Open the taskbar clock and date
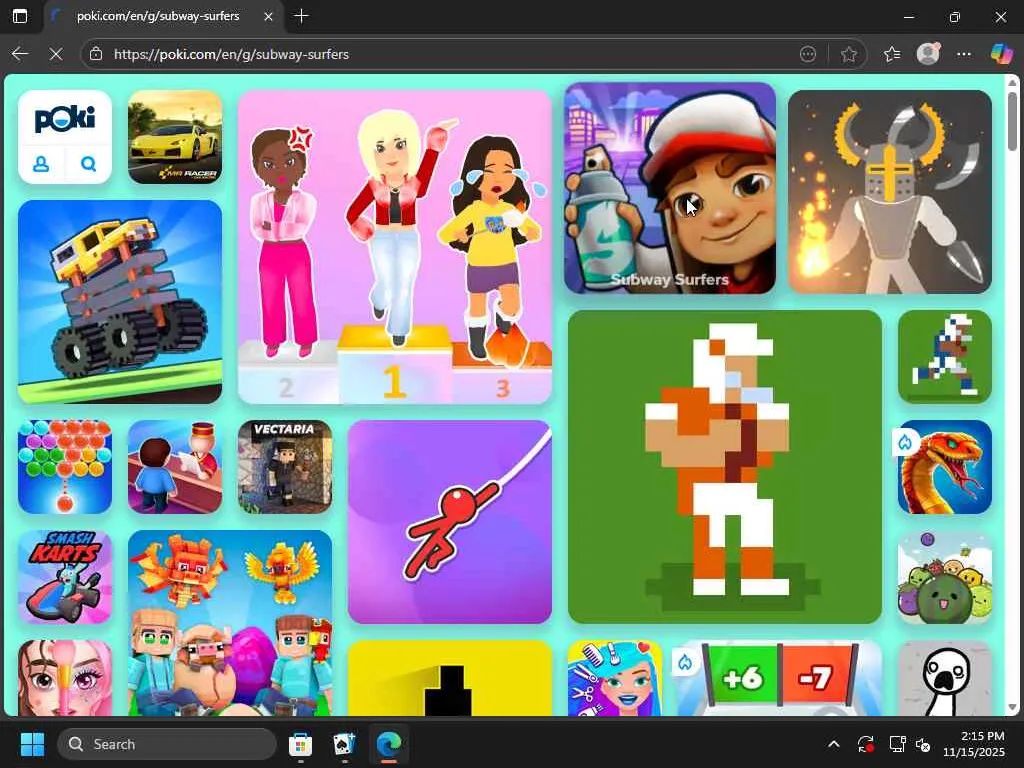Screen dimensions: 1024x768 [x=974, y=744]
